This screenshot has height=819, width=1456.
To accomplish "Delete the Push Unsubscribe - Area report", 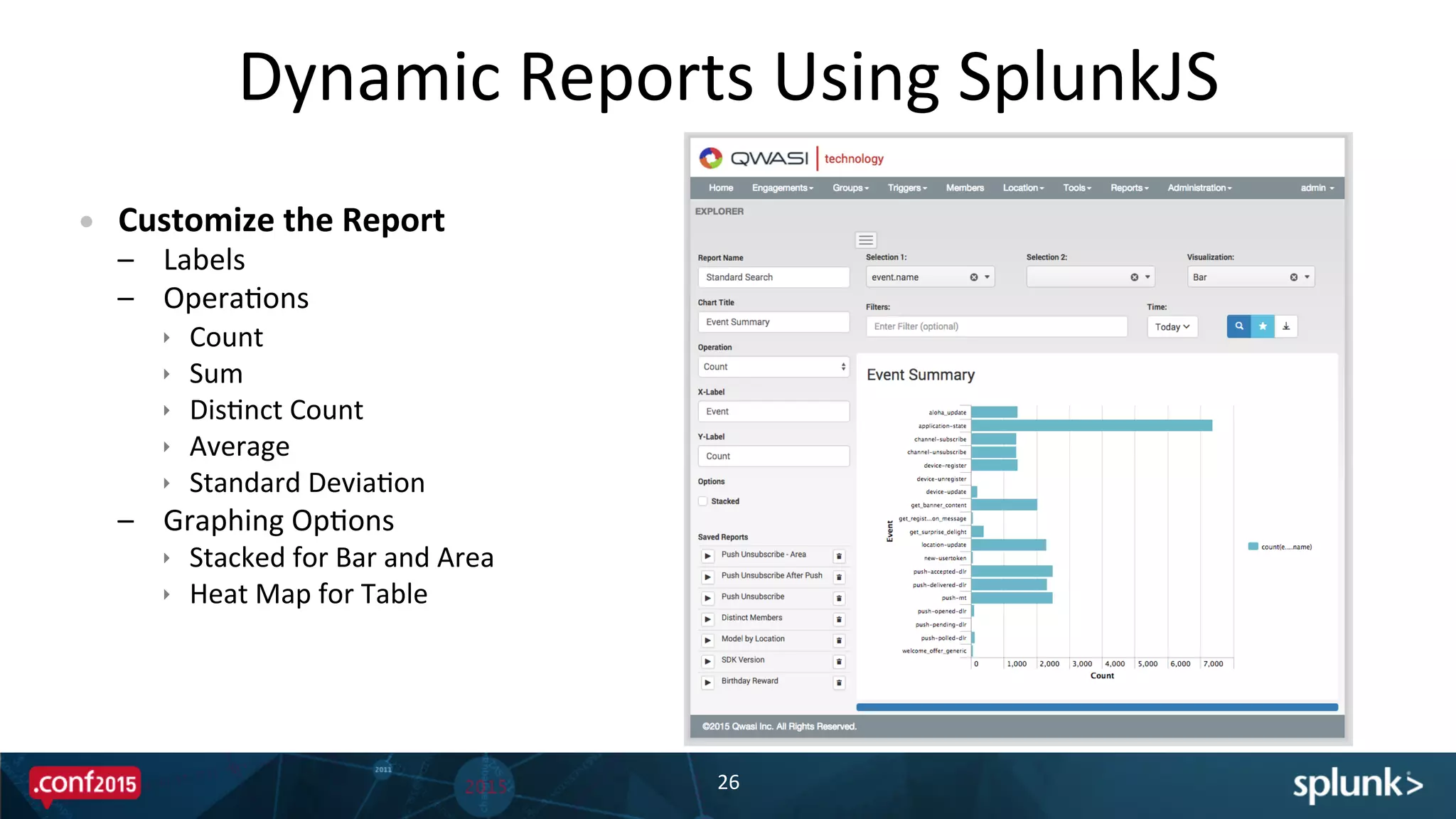I will 839,556.
